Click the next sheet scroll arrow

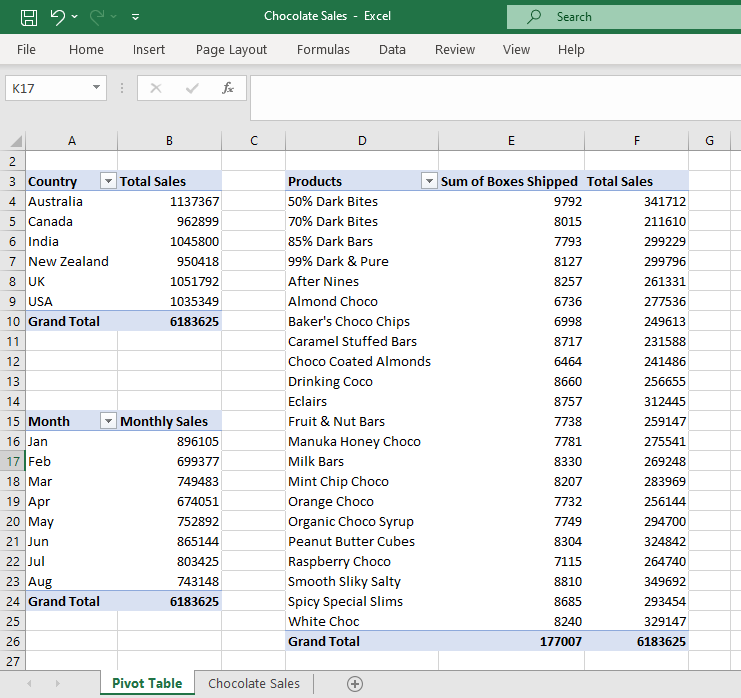coord(58,683)
